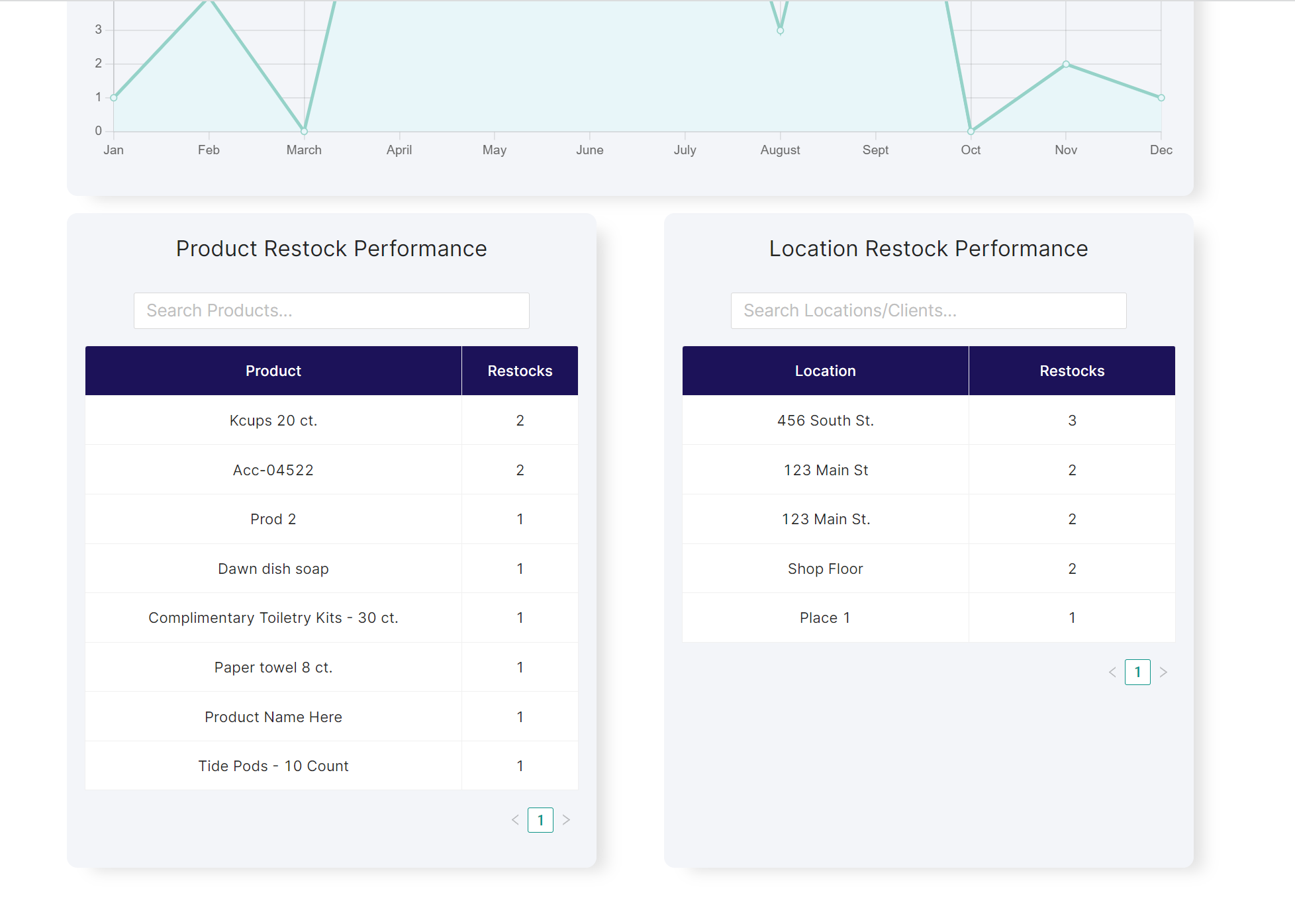Click the Location column header
This screenshot has height=924, width=1295.
click(x=826, y=371)
